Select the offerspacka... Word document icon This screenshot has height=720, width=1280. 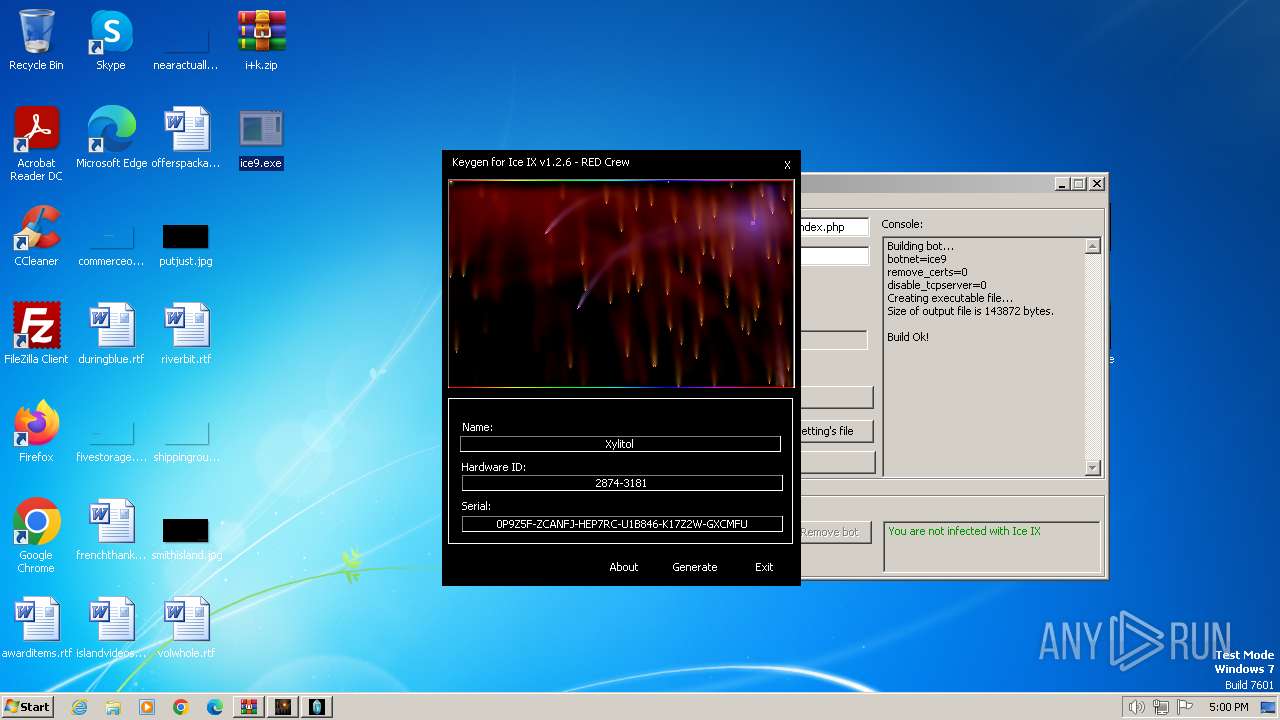[186, 137]
